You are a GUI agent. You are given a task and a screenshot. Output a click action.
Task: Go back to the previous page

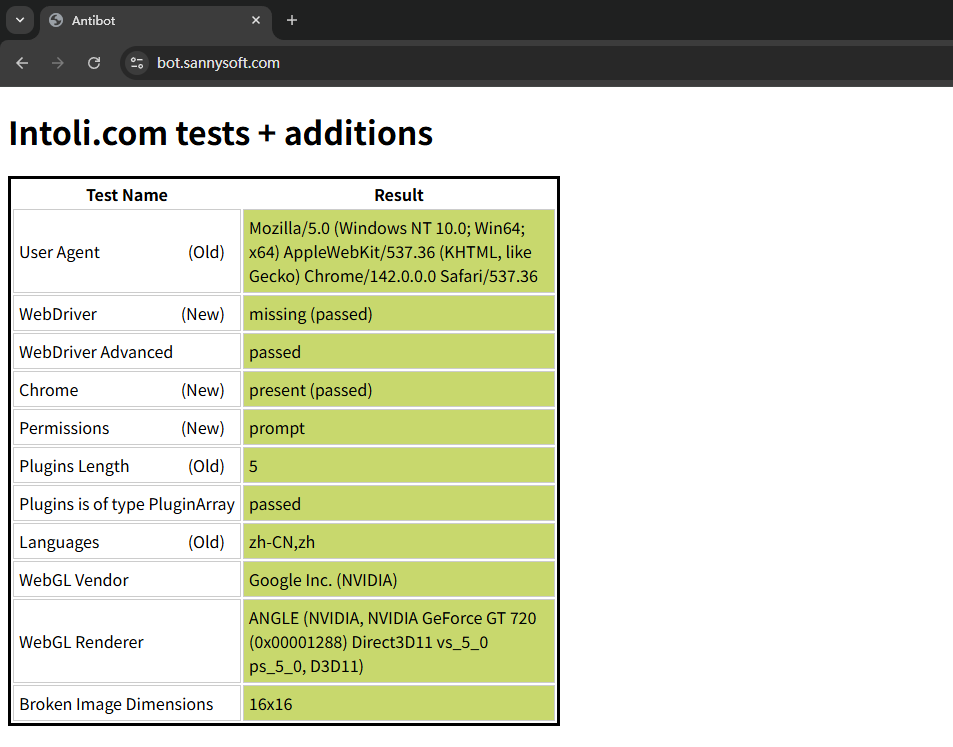[x=22, y=63]
